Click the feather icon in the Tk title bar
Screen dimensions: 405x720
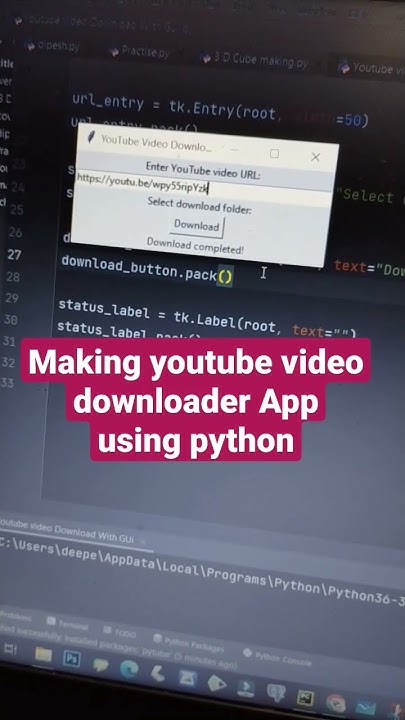(x=91, y=137)
